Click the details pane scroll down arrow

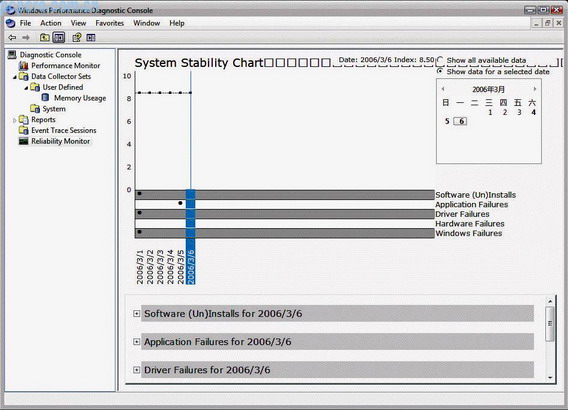pos(550,377)
